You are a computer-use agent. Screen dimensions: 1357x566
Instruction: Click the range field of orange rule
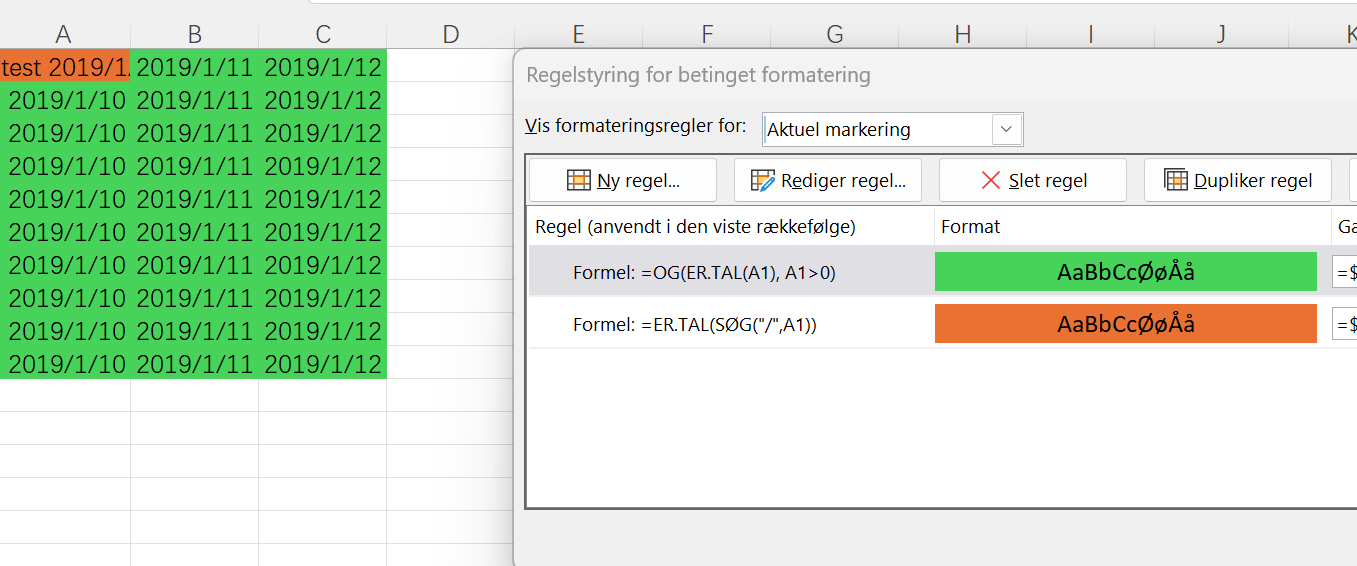[x=1345, y=324]
